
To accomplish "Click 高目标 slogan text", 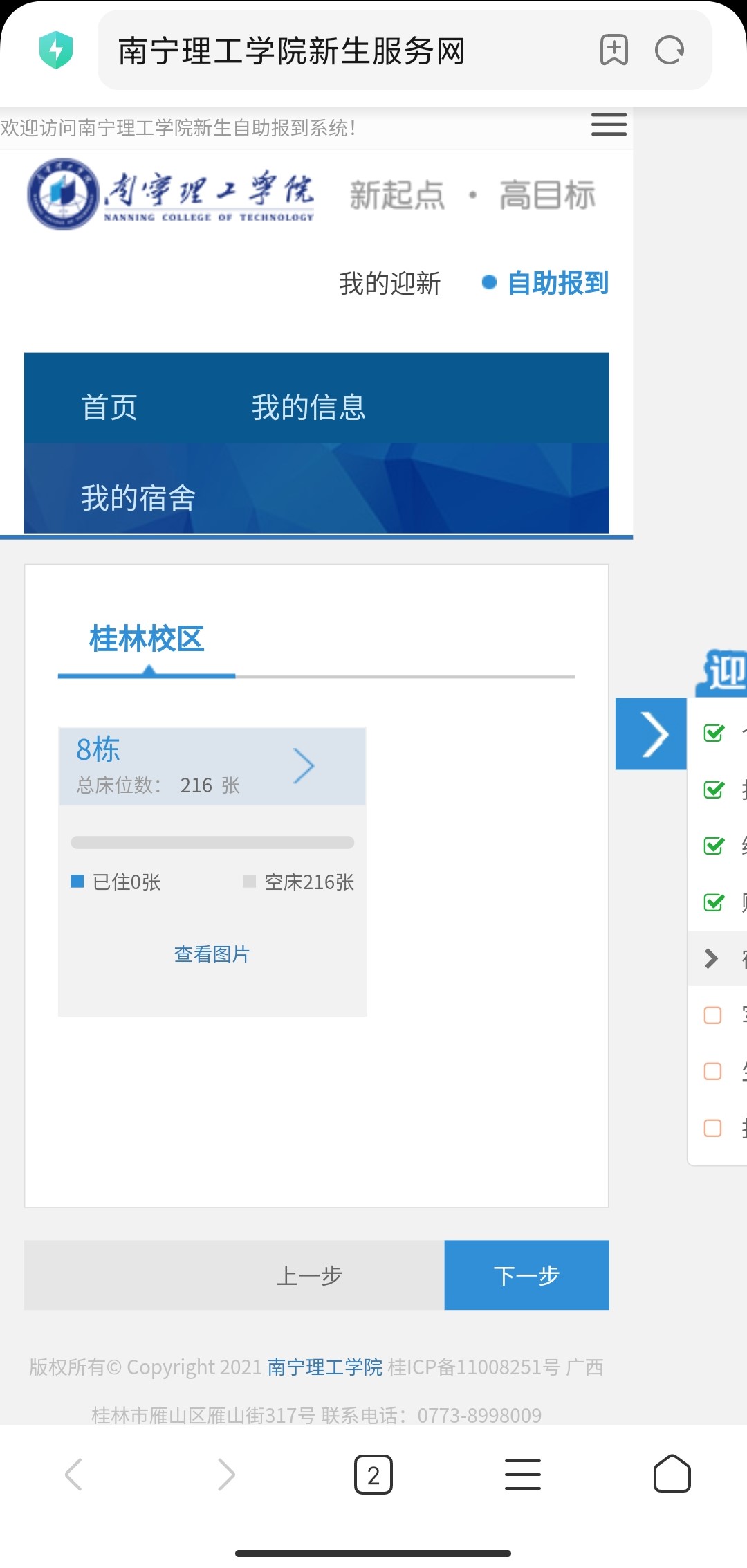I will tap(548, 194).
